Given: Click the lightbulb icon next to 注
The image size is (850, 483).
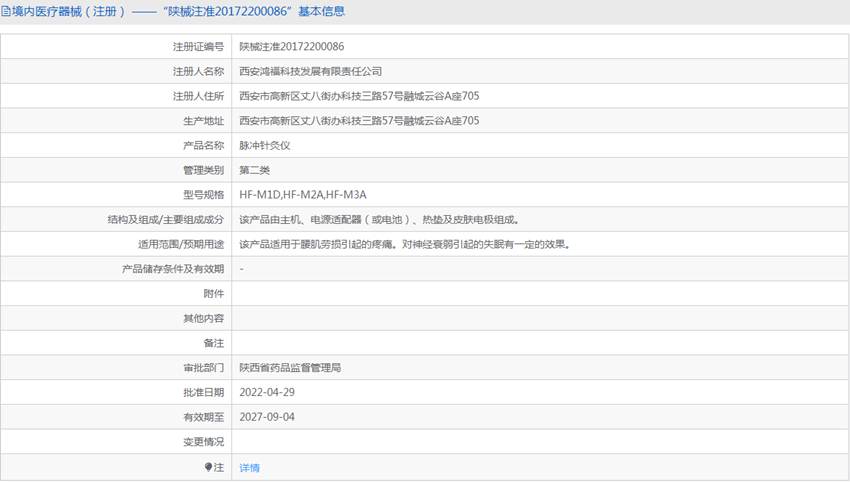Looking at the screenshot, I should [208, 467].
